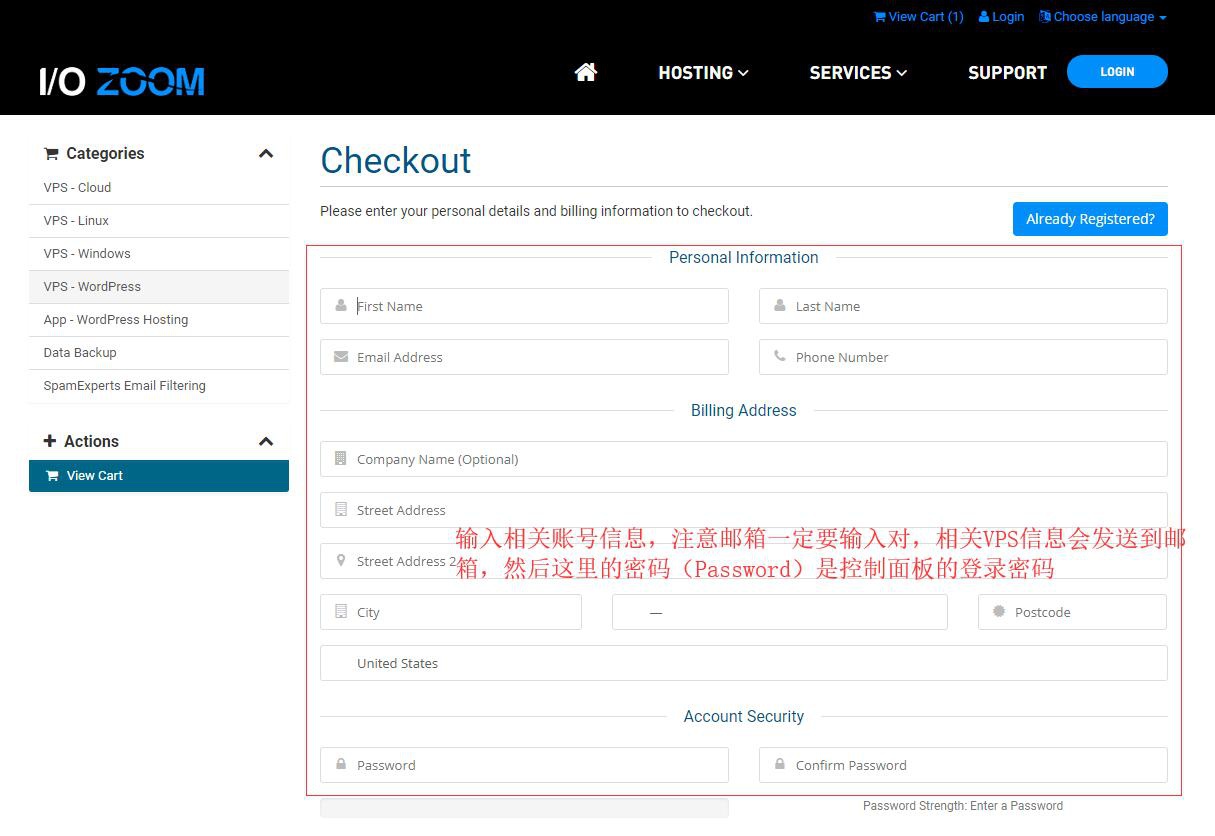The image size is (1215, 836).
Task: Click the phone icon in the Phone Number field
Action: pos(781,357)
